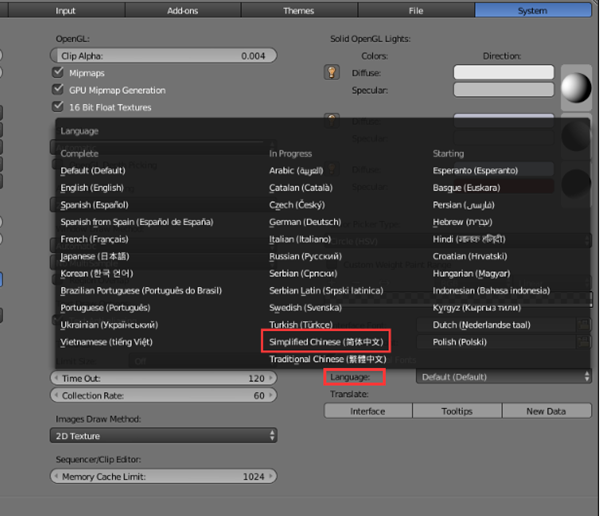Pick the Specular light color swatch
The width and height of the screenshot is (600, 516).
tap(504, 90)
